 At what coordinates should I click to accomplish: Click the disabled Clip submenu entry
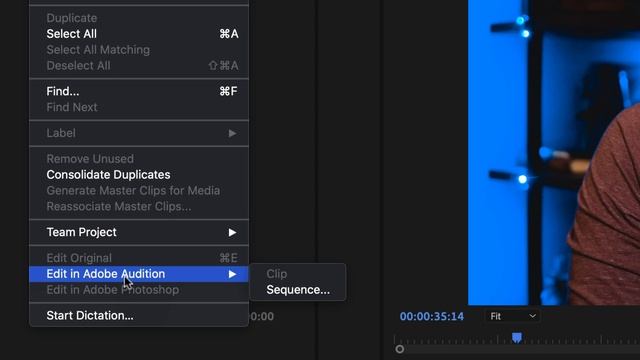click(298, 274)
